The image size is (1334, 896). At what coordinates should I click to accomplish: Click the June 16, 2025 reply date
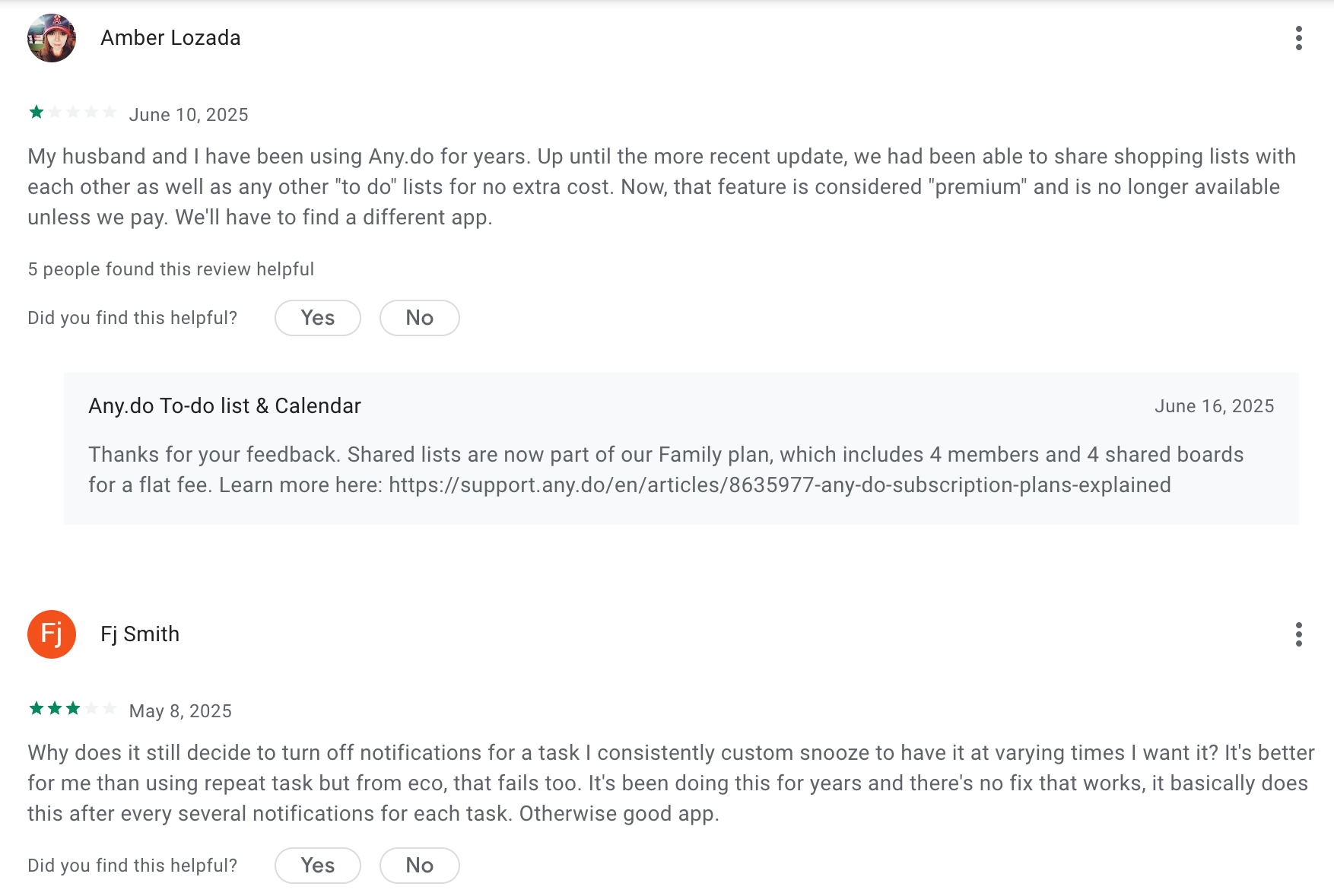[1215, 406]
